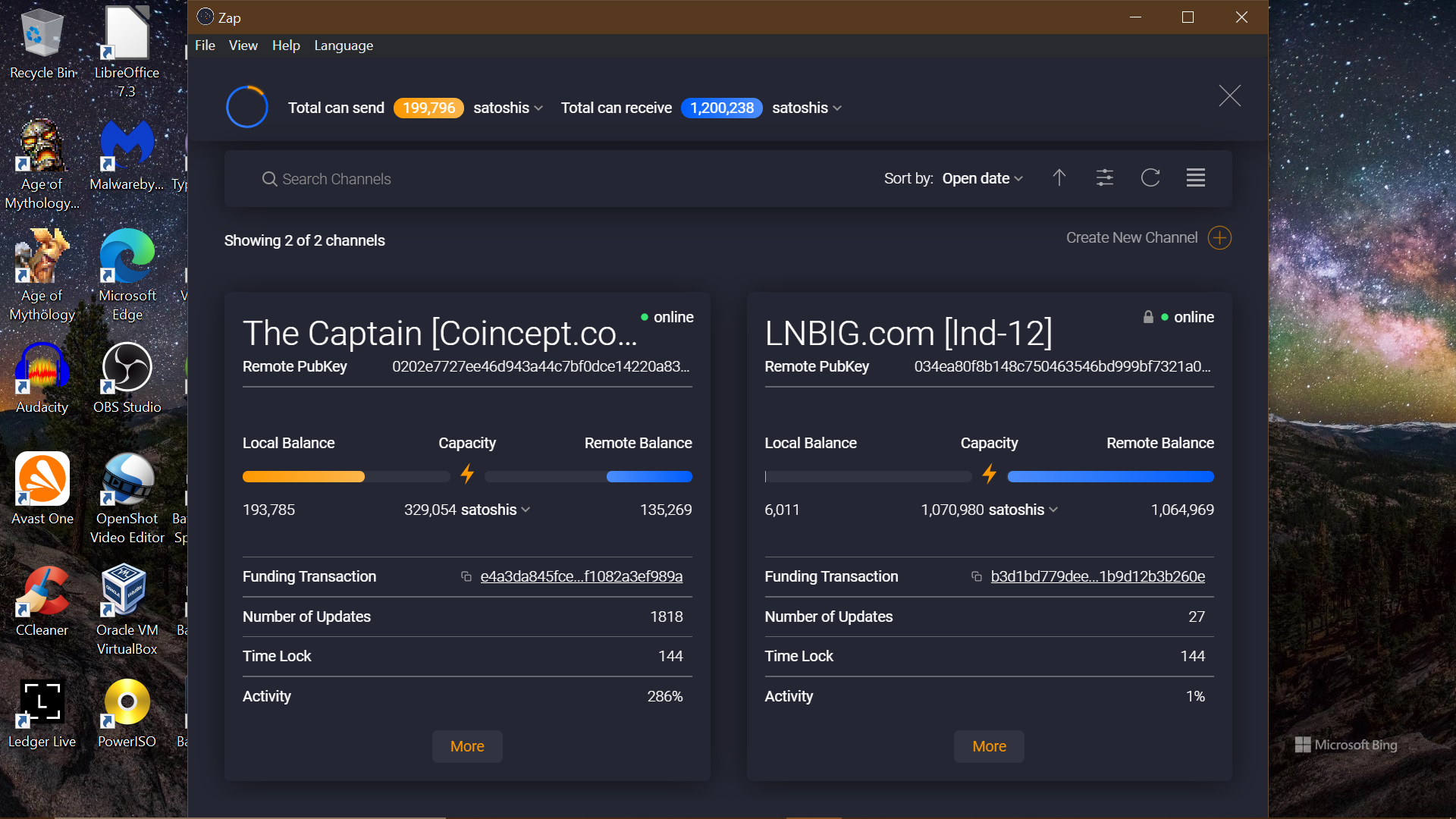The height and width of the screenshot is (819, 1456).
Task: Click the plus icon to create channel
Action: (1219, 238)
